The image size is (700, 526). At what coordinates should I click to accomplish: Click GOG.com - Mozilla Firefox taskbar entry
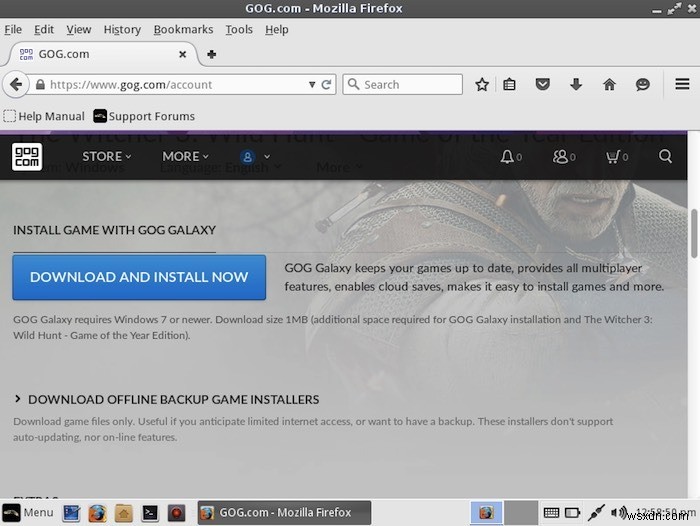pos(284,513)
